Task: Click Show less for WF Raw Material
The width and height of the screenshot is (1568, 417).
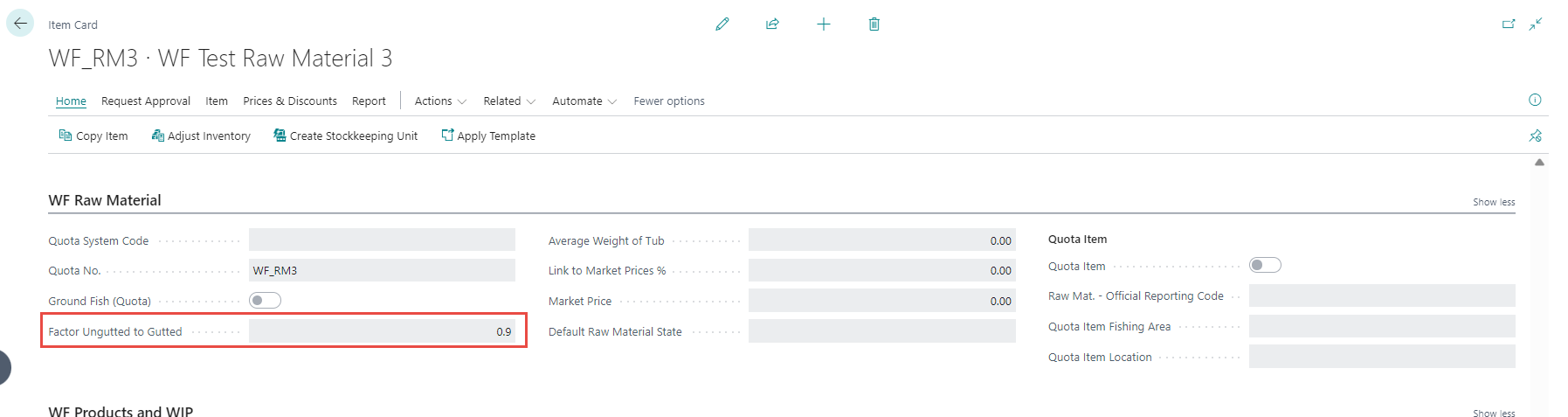Action: (x=1494, y=202)
